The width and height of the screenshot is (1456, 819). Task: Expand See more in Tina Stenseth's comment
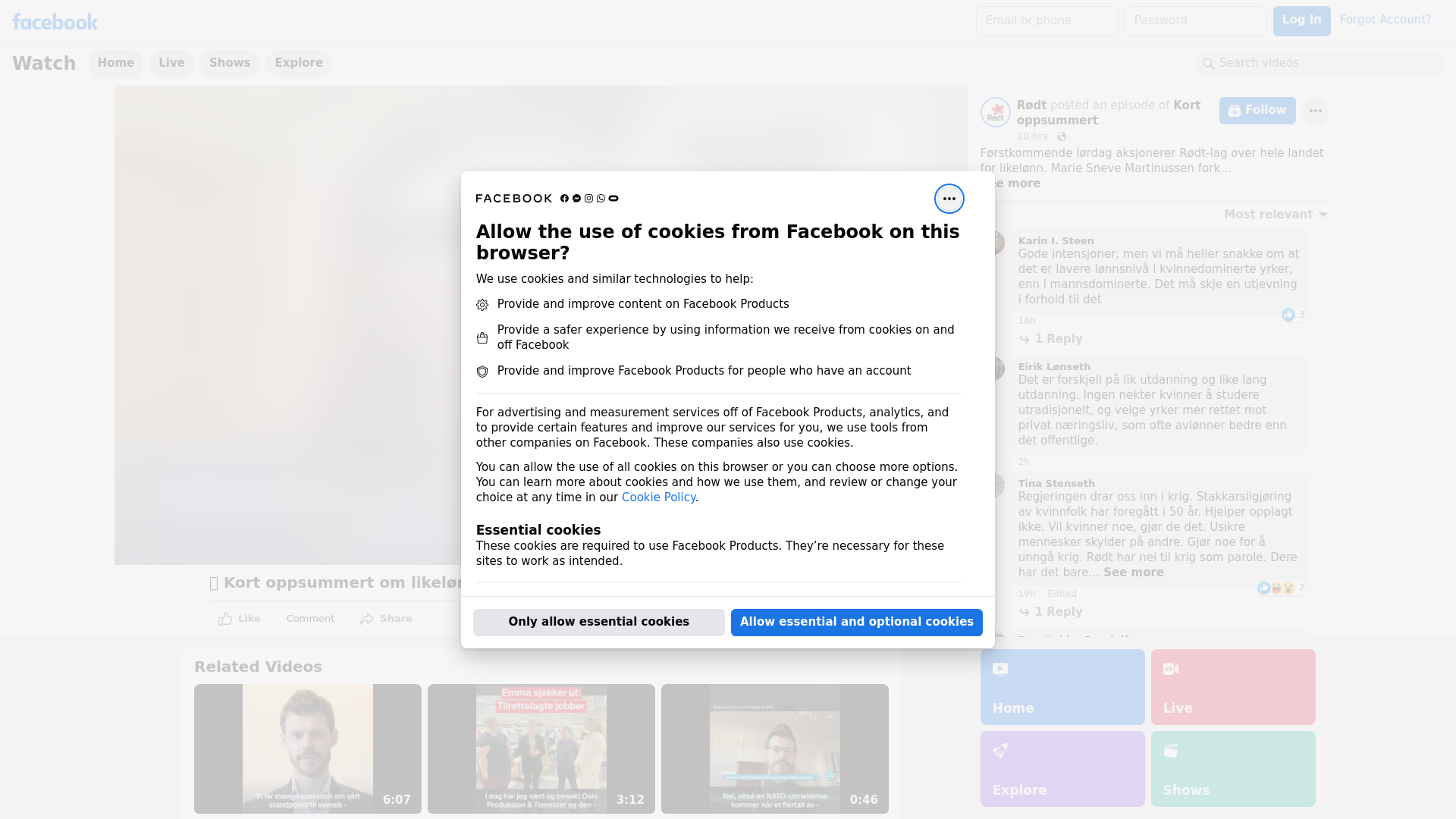(x=1133, y=573)
